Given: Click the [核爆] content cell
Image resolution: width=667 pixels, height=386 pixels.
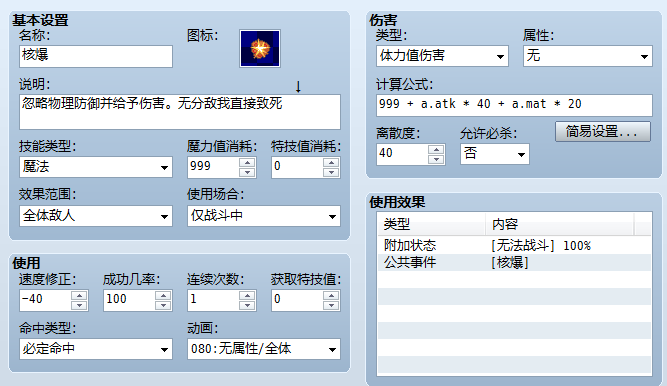Looking at the screenshot, I should coord(510,263).
